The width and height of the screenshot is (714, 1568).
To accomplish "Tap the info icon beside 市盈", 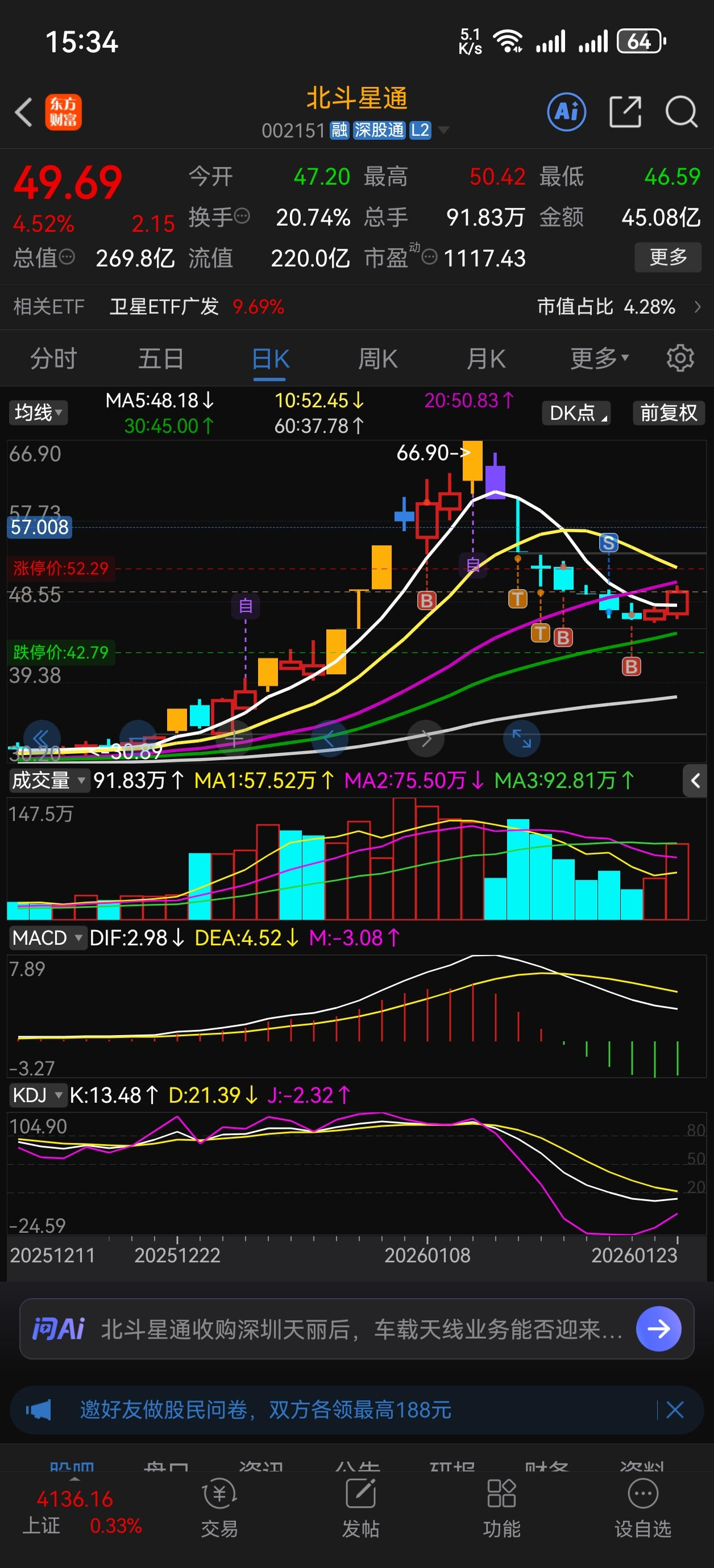I will (x=430, y=257).
